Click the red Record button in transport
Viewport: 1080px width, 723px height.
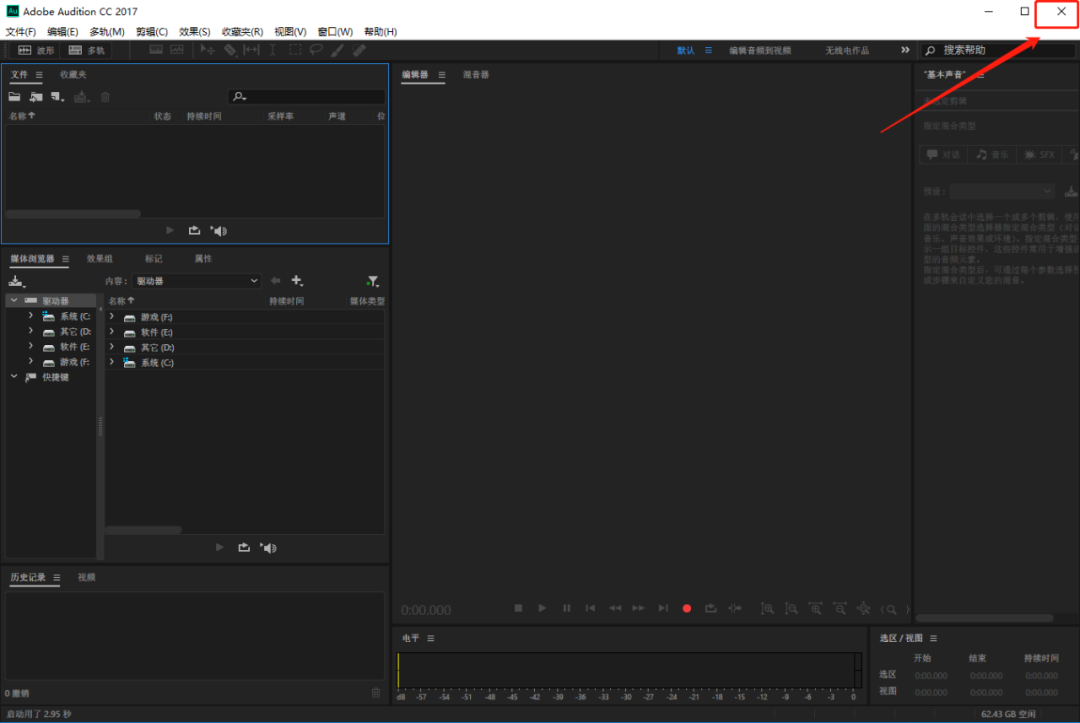pos(687,609)
